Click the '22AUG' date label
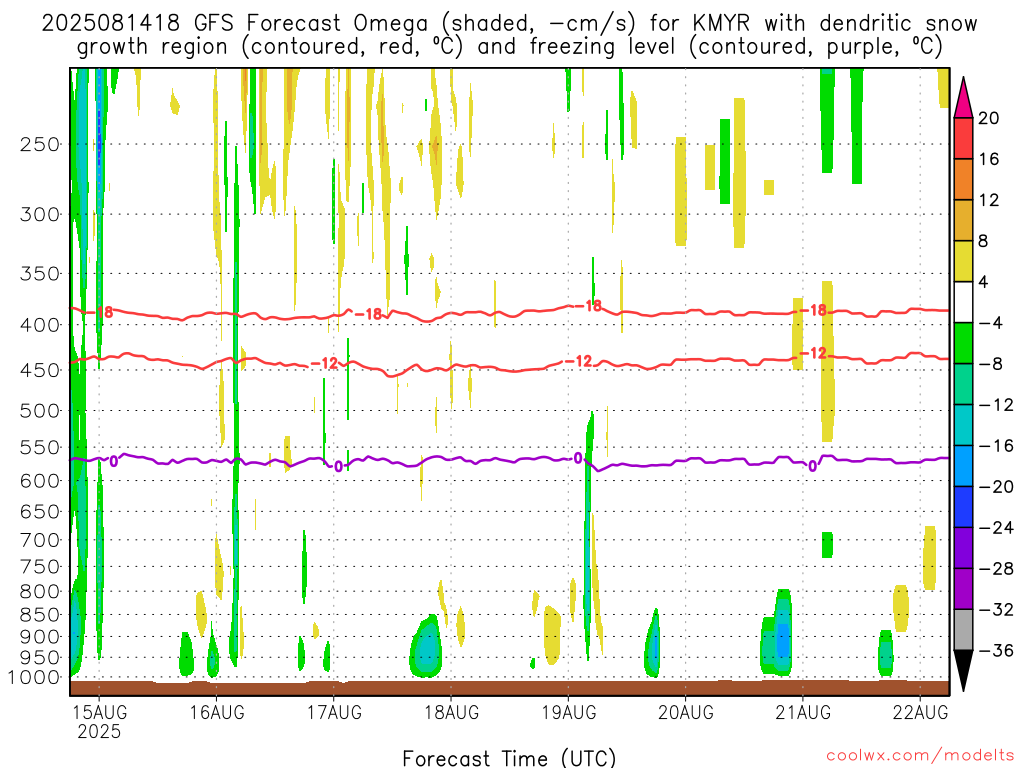This screenshot has width=1024, height=768. [920, 712]
